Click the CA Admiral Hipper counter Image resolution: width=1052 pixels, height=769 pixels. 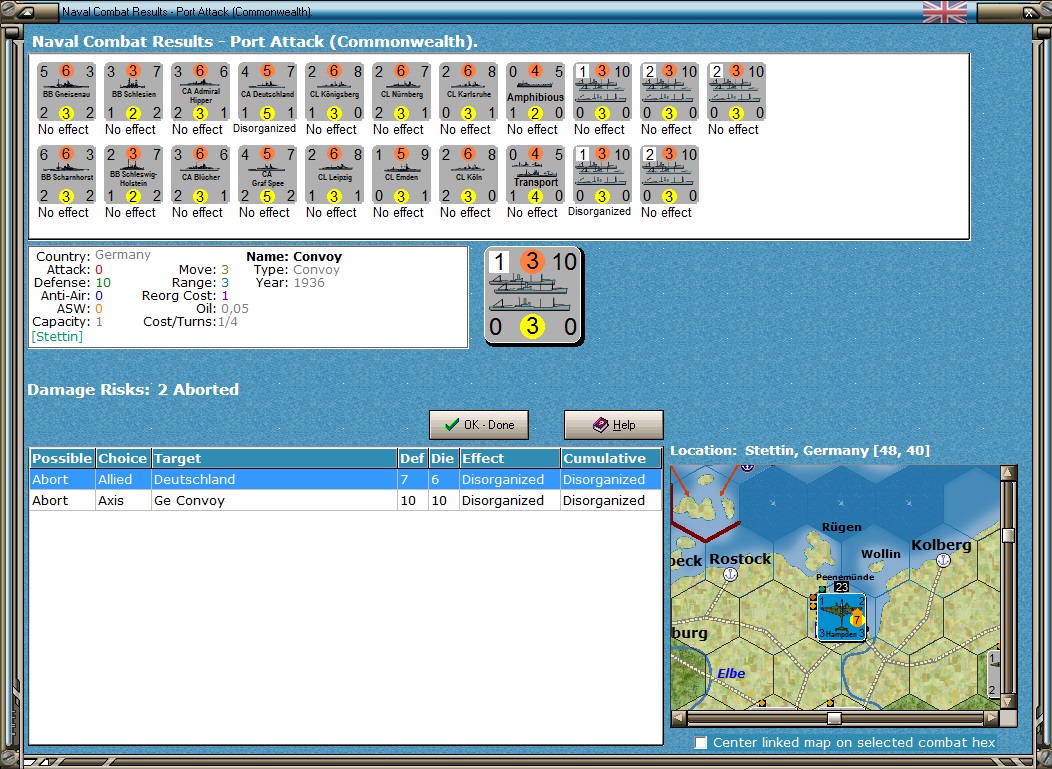click(x=200, y=92)
